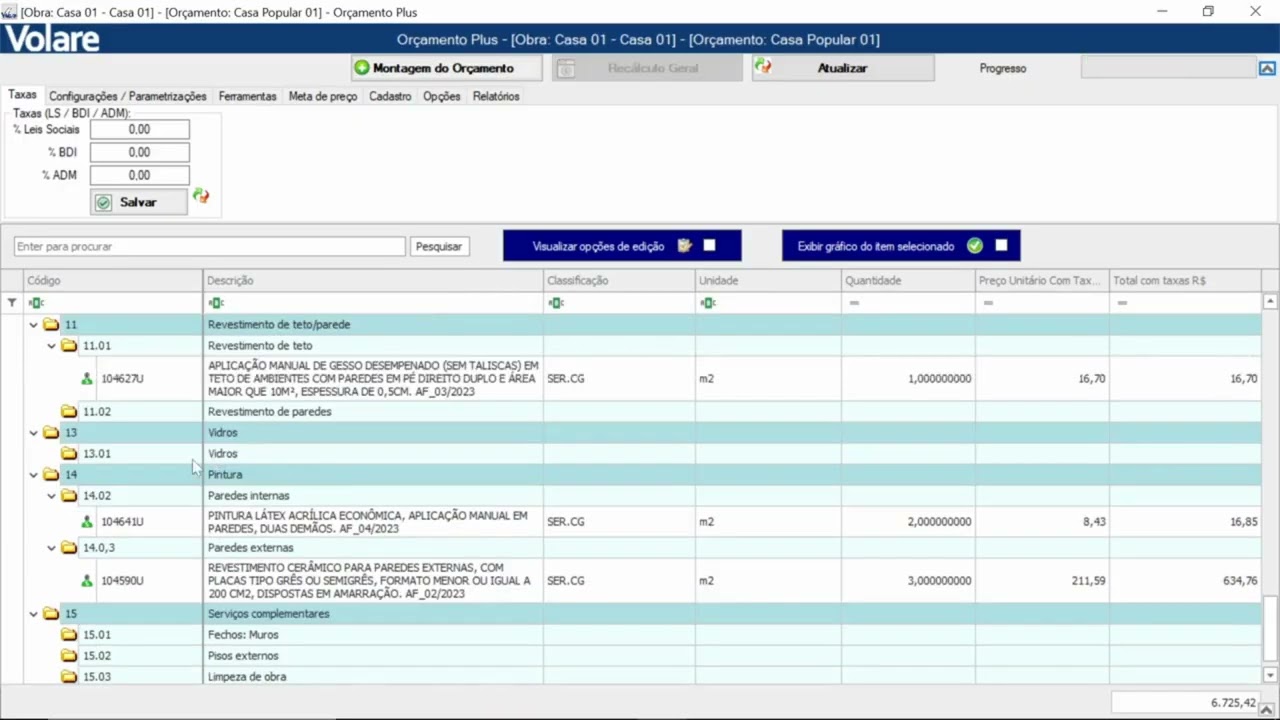
Task: Click the green service icon for 104590U
Action: point(87,581)
